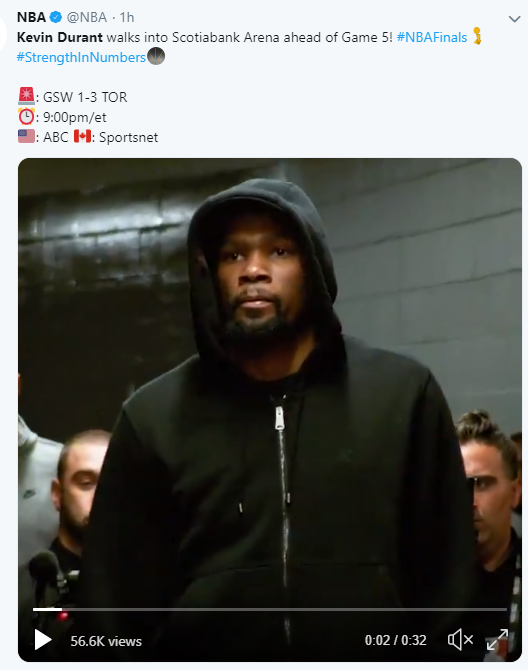This screenshot has width=528, height=670.
Task: Click the red siren emoji
Action: (x=26, y=96)
